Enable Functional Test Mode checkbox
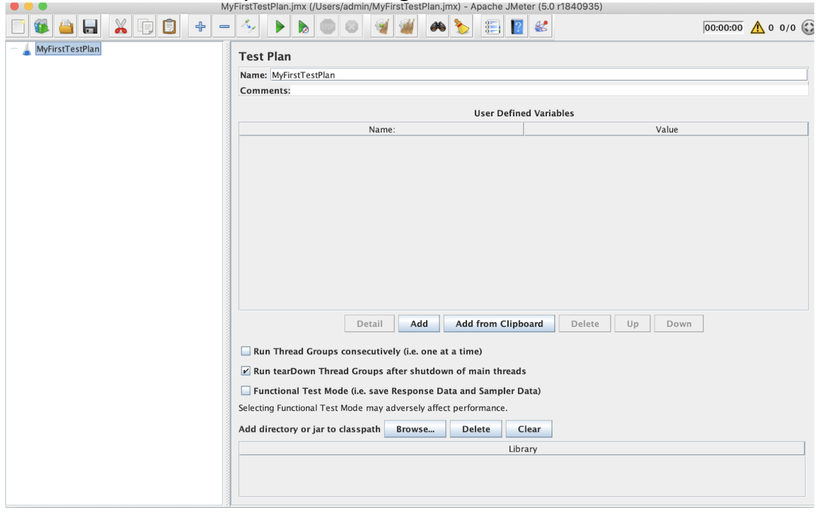The height and width of the screenshot is (530, 825). tap(246, 391)
